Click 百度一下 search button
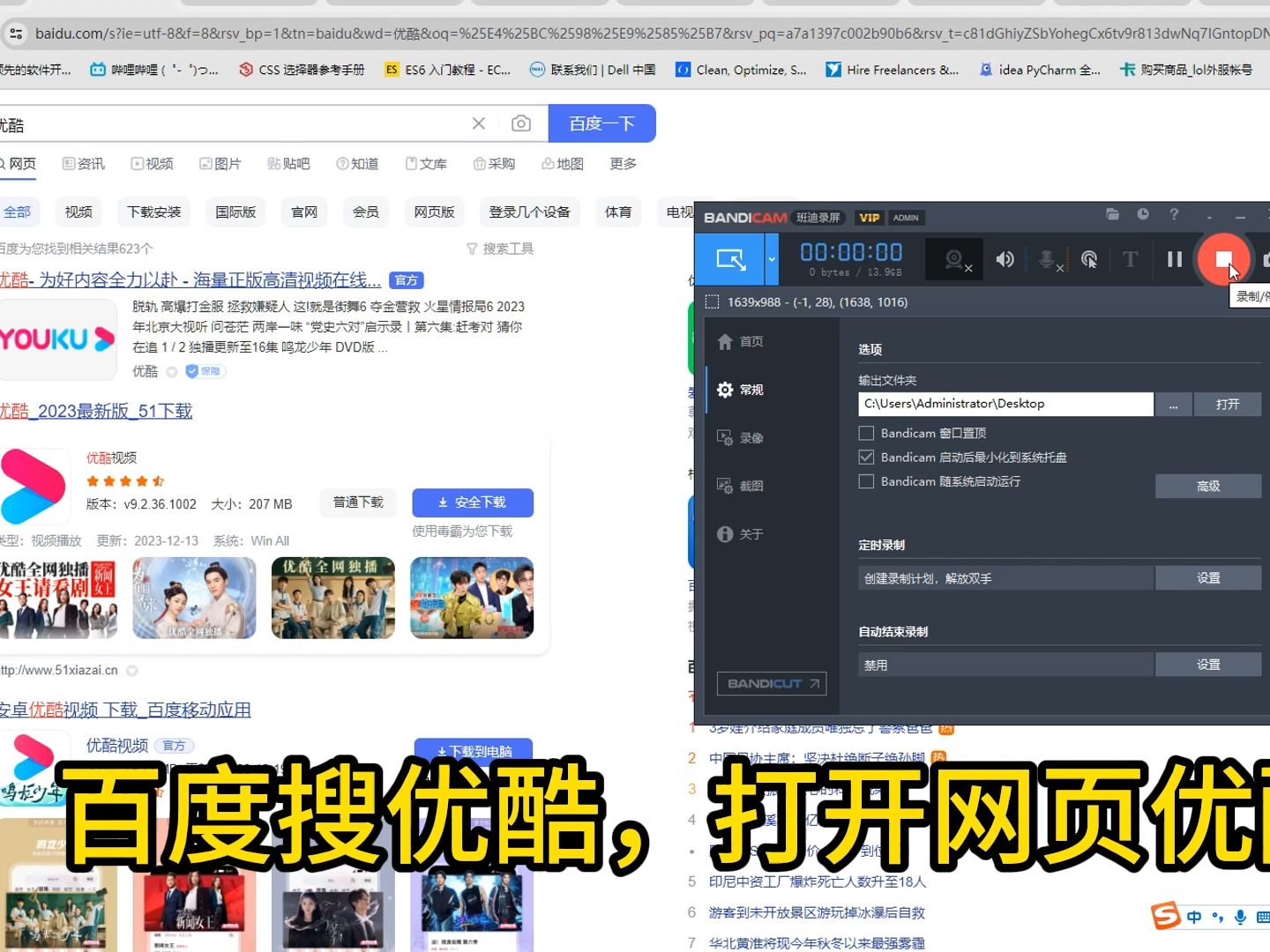 point(601,123)
